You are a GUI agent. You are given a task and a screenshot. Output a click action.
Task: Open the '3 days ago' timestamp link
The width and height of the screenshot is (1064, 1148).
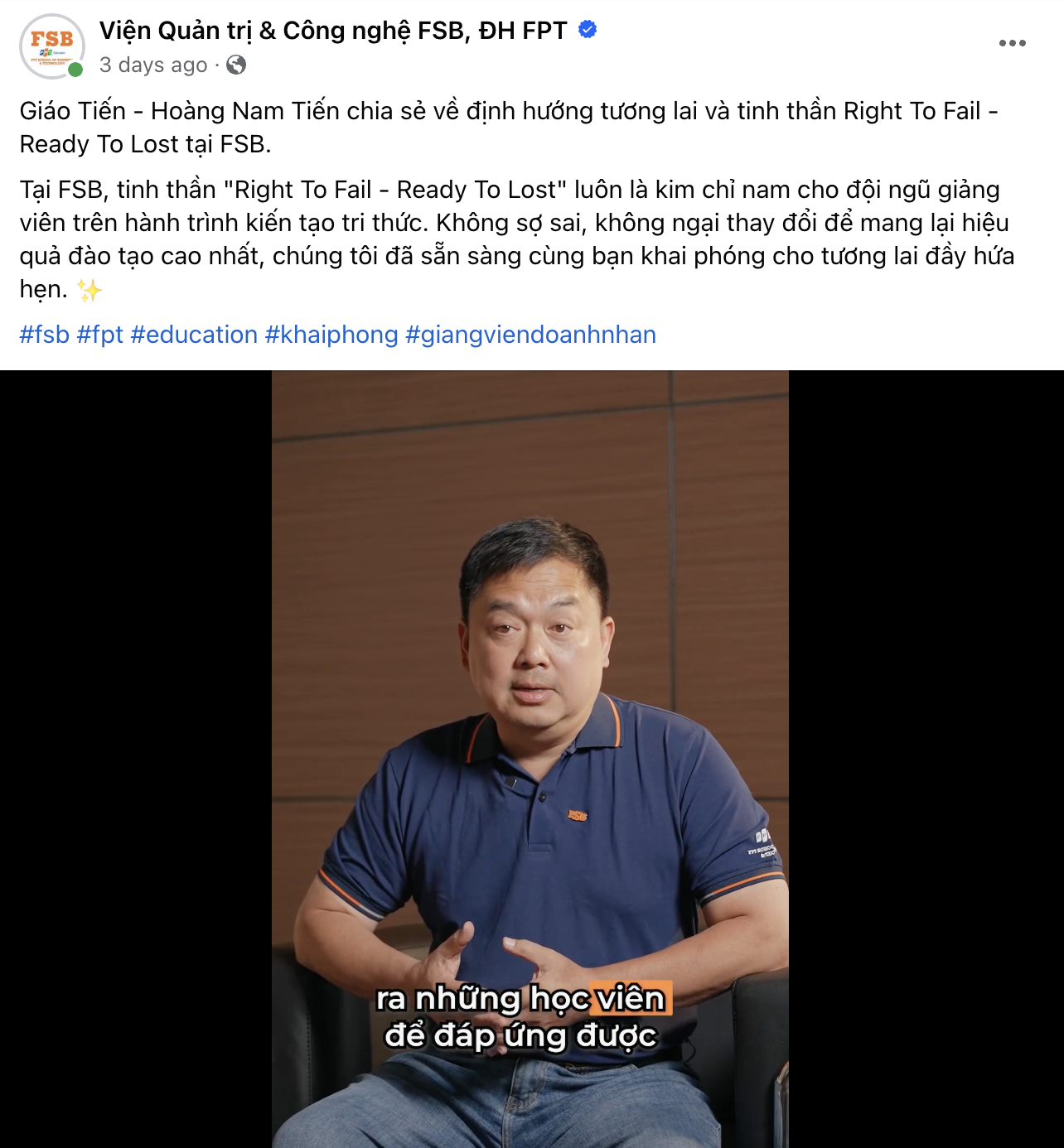[x=153, y=65]
